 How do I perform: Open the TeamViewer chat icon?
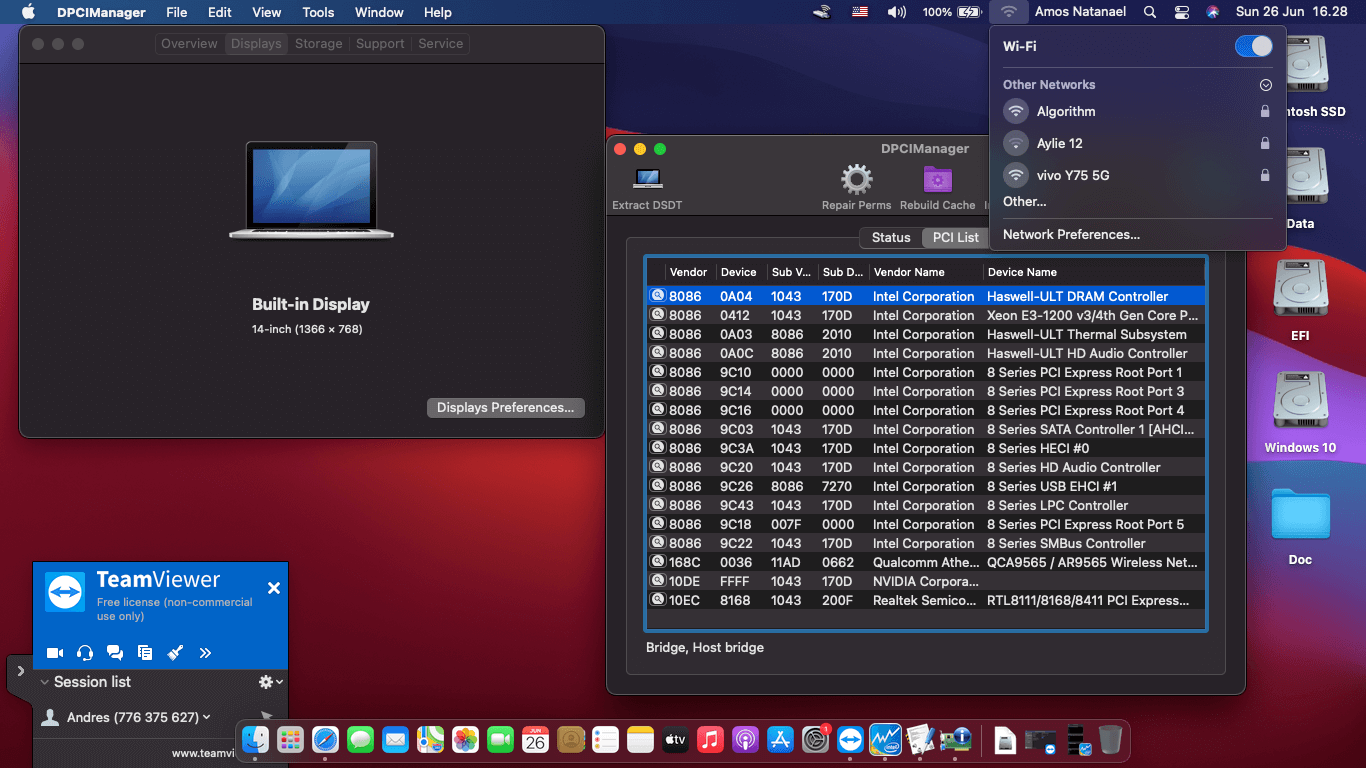coord(114,652)
